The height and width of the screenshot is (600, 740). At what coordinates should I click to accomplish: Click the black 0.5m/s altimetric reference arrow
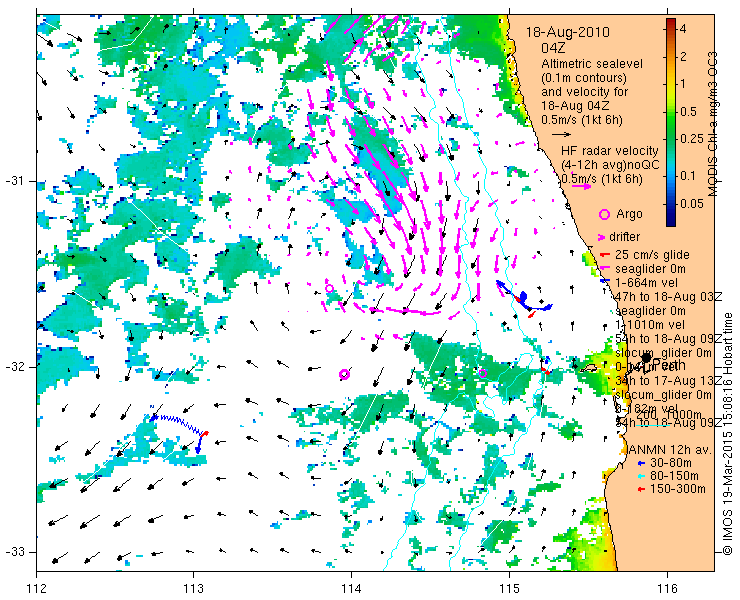click(x=561, y=135)
